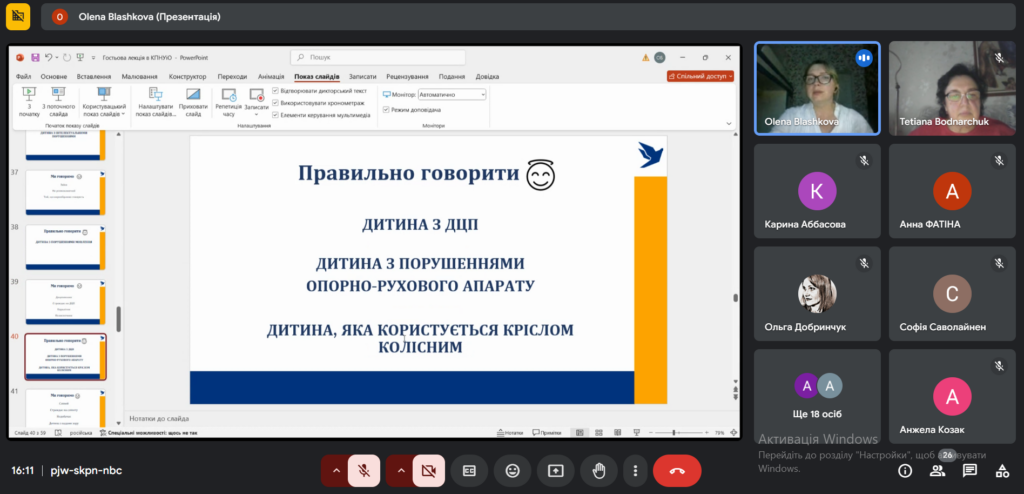1024x494 pixels.
Task: Uncheck 'Відтворювати дикторський текст' checkbox
Action: [276, 91]
